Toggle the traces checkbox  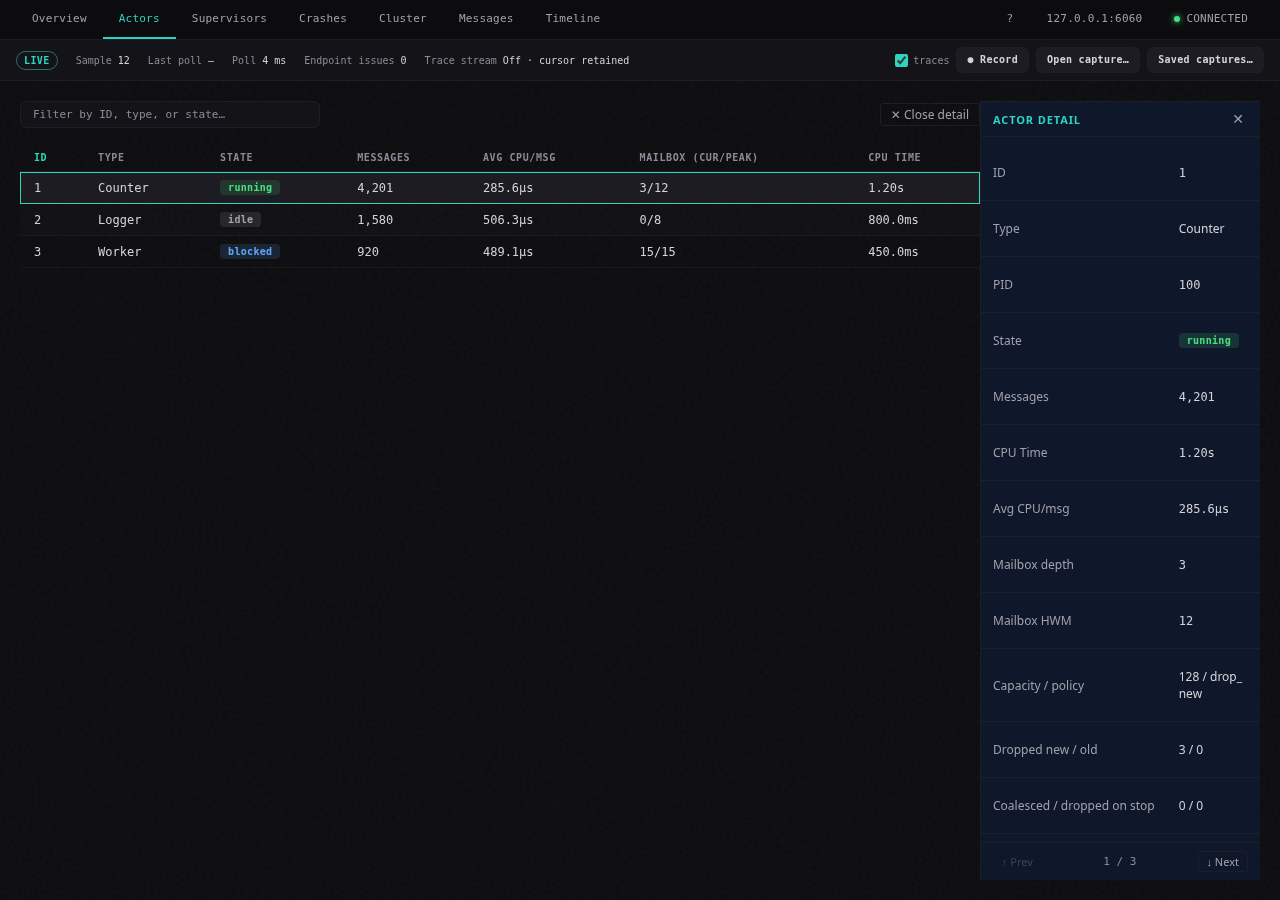pos(901,60)
